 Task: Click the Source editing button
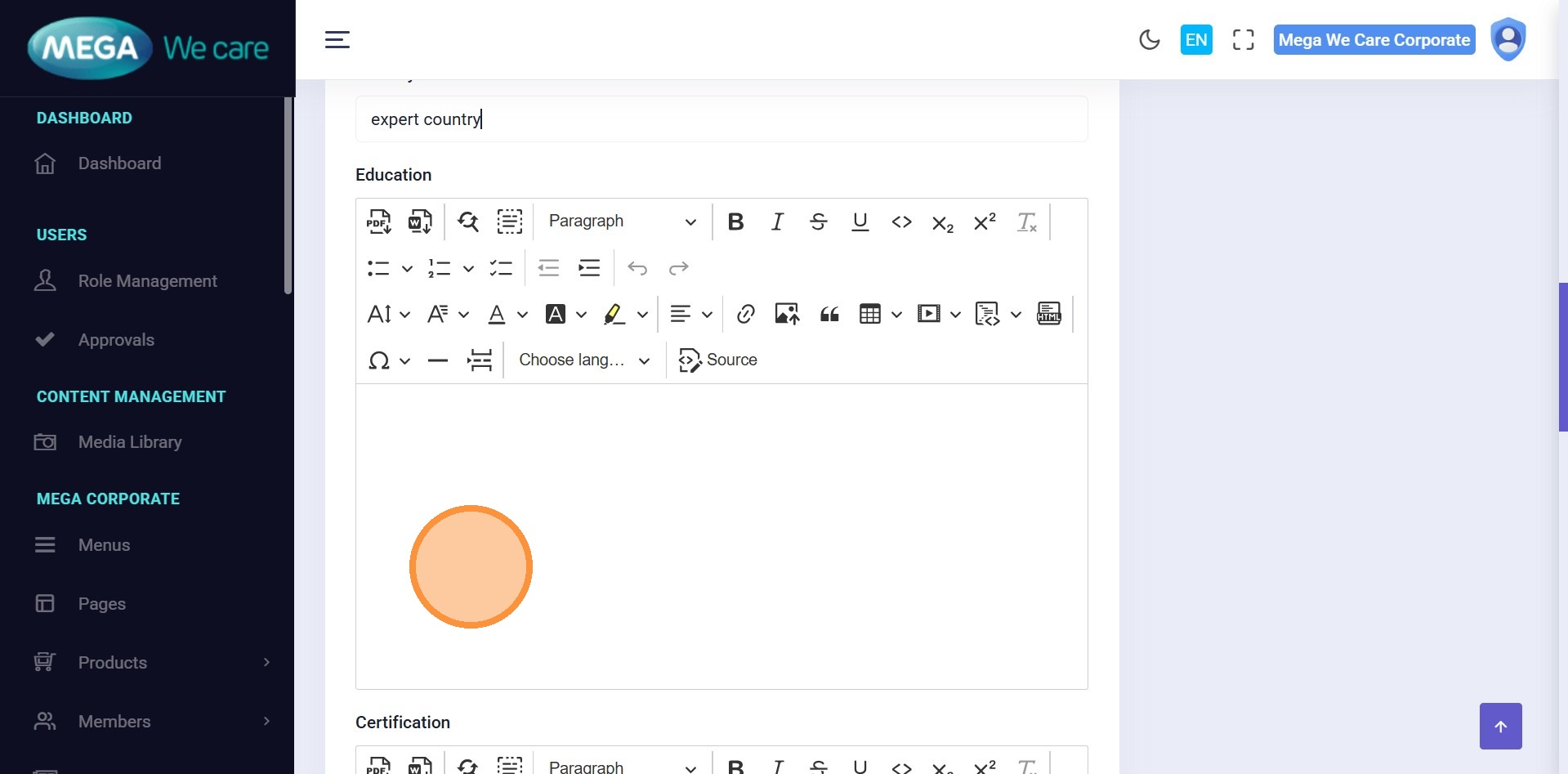(718, 360)
